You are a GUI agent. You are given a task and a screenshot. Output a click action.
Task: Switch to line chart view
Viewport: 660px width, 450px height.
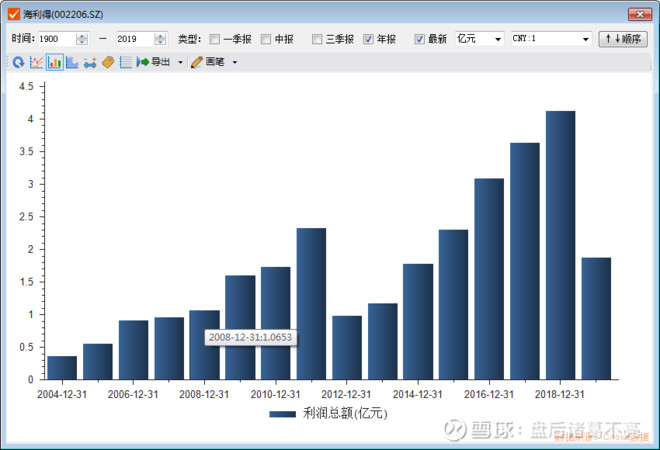click(36, 62)
